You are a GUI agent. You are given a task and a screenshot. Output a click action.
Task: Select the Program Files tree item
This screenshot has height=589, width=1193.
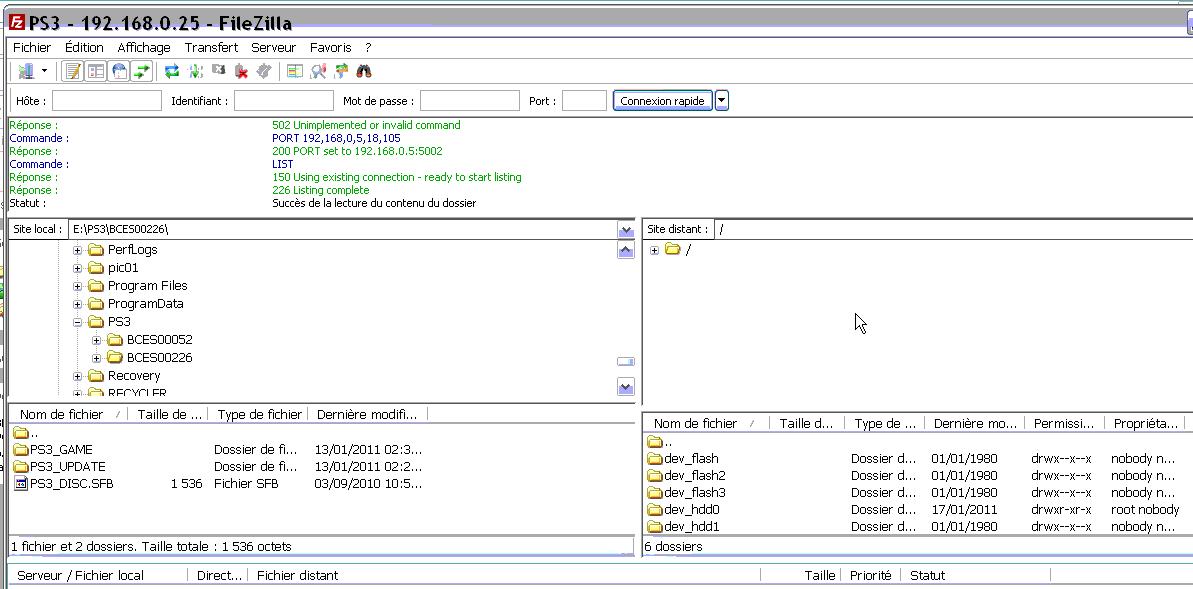click(x=148, y=286)
